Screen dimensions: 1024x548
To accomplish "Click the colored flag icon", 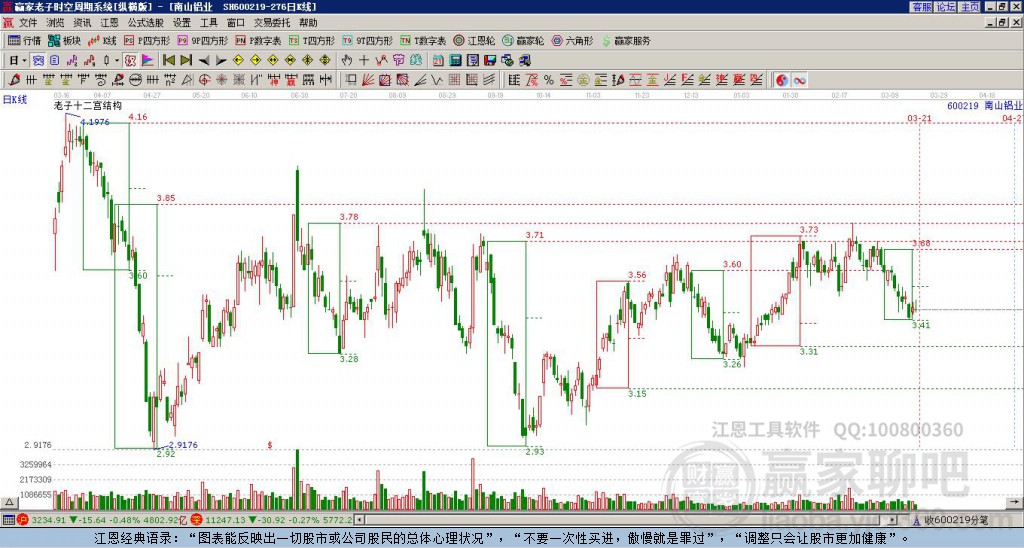I will point(148,60).
